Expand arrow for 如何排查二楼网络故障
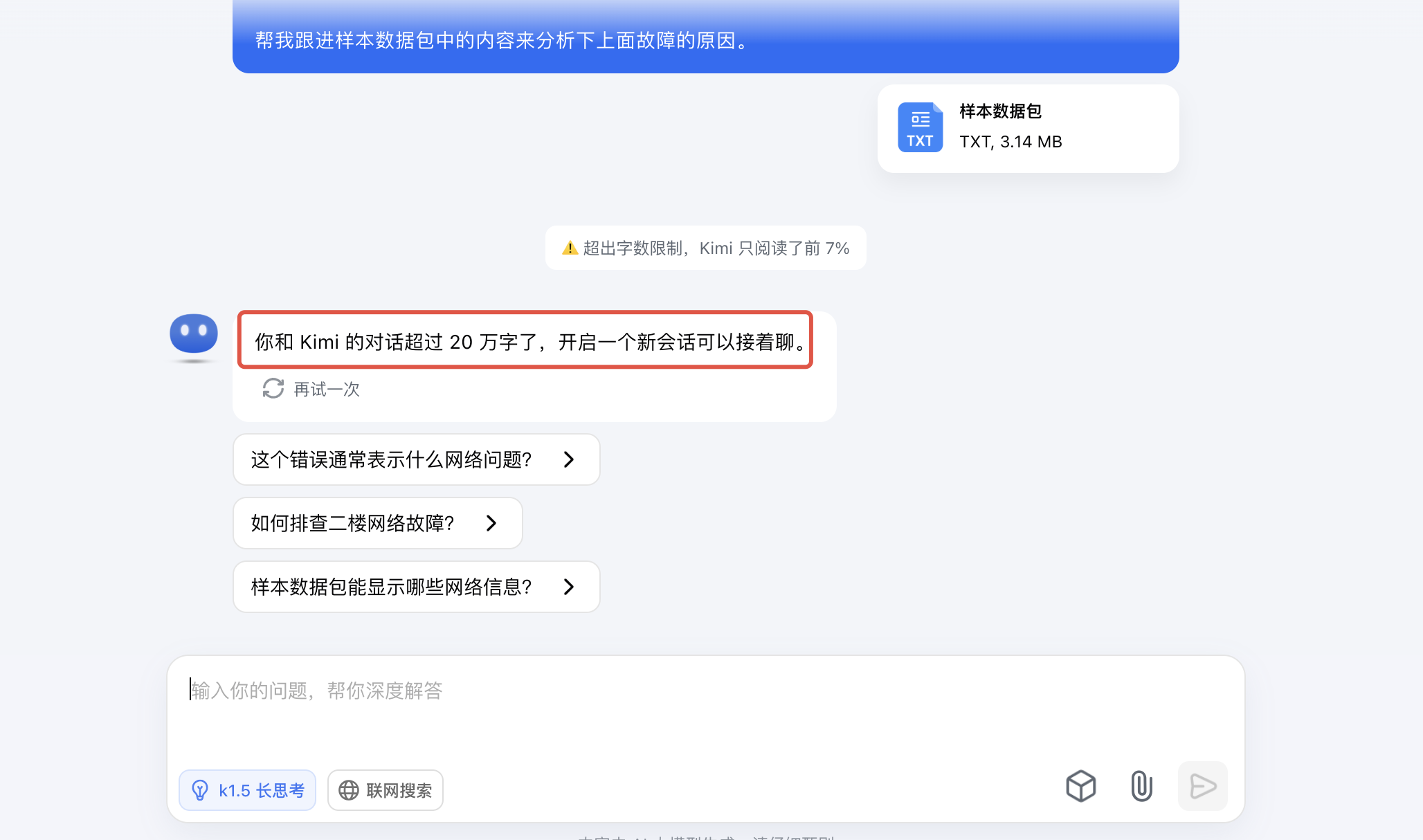 pyautogui.click(x=491, y=523)
